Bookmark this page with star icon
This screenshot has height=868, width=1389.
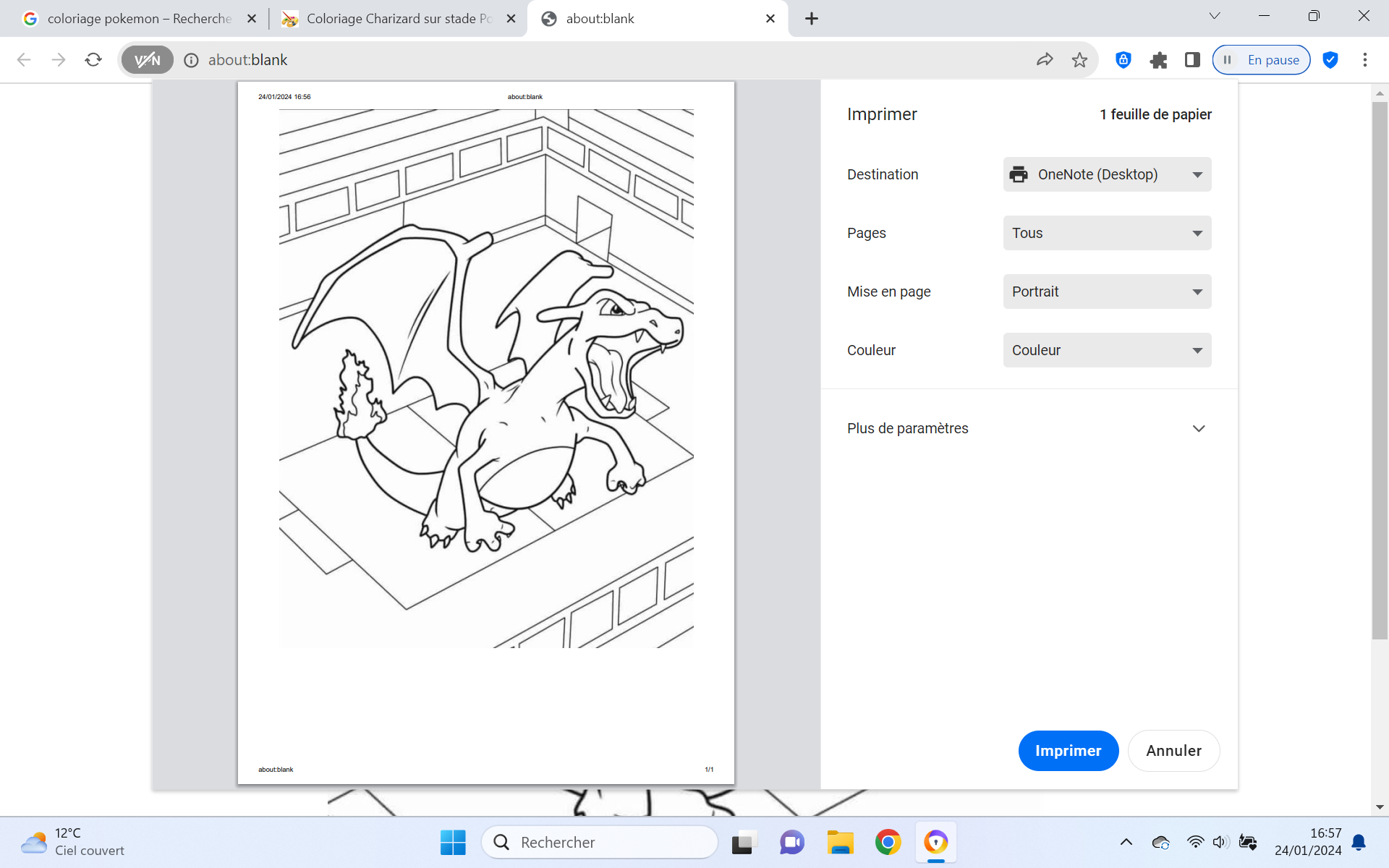(x=1079, y=60)
